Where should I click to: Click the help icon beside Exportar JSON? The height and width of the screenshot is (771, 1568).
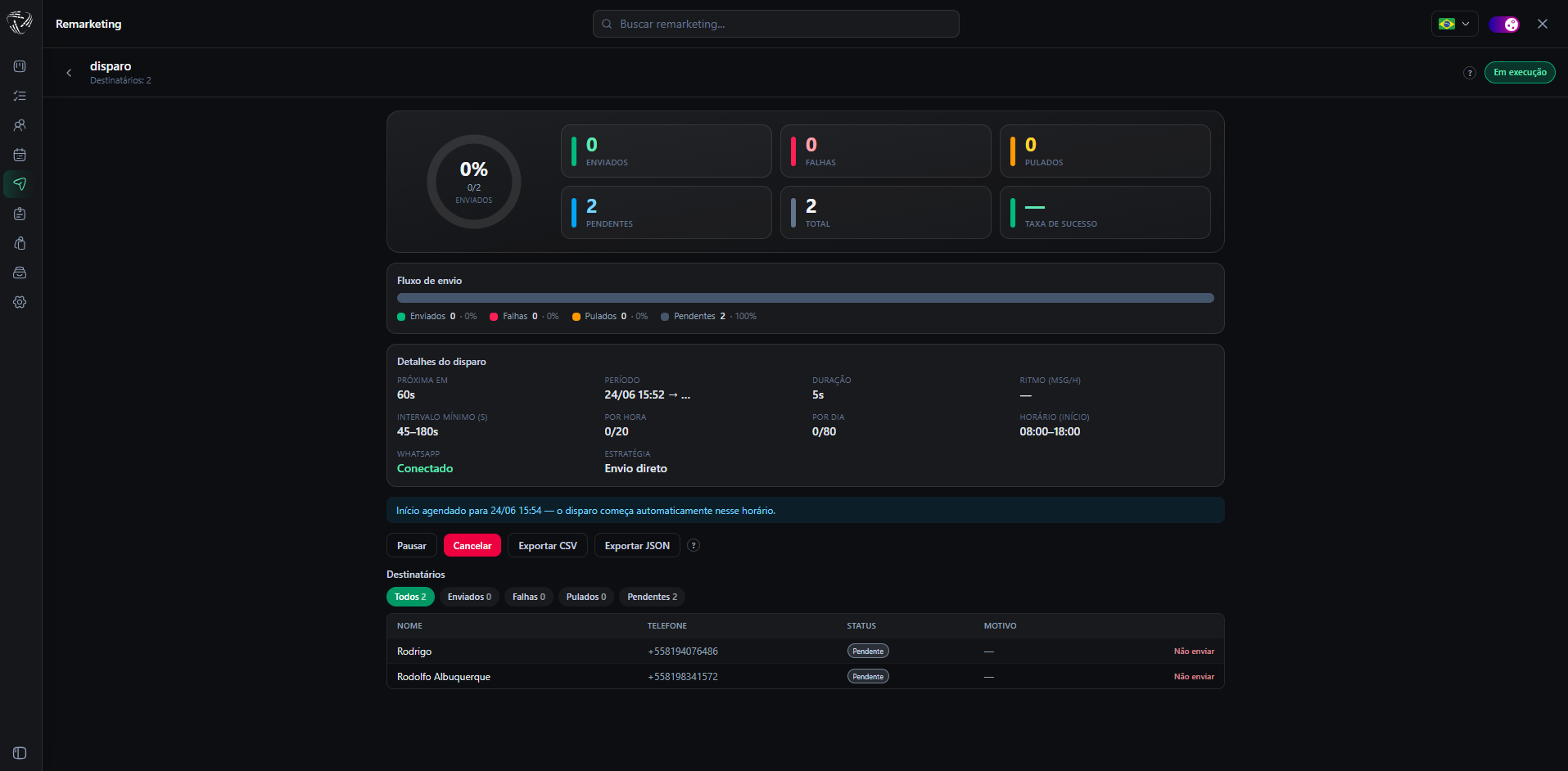coord(694,545)
